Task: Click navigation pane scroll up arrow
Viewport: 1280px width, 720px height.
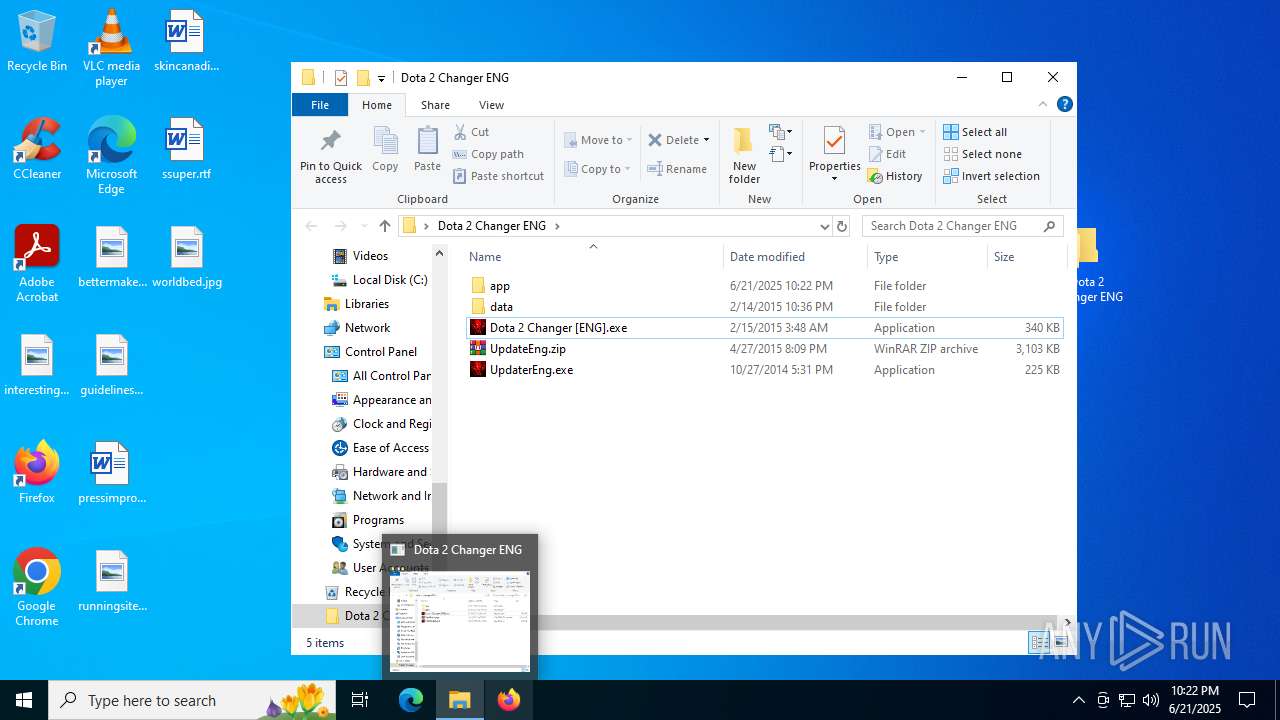Action: (x=439, y=254)
